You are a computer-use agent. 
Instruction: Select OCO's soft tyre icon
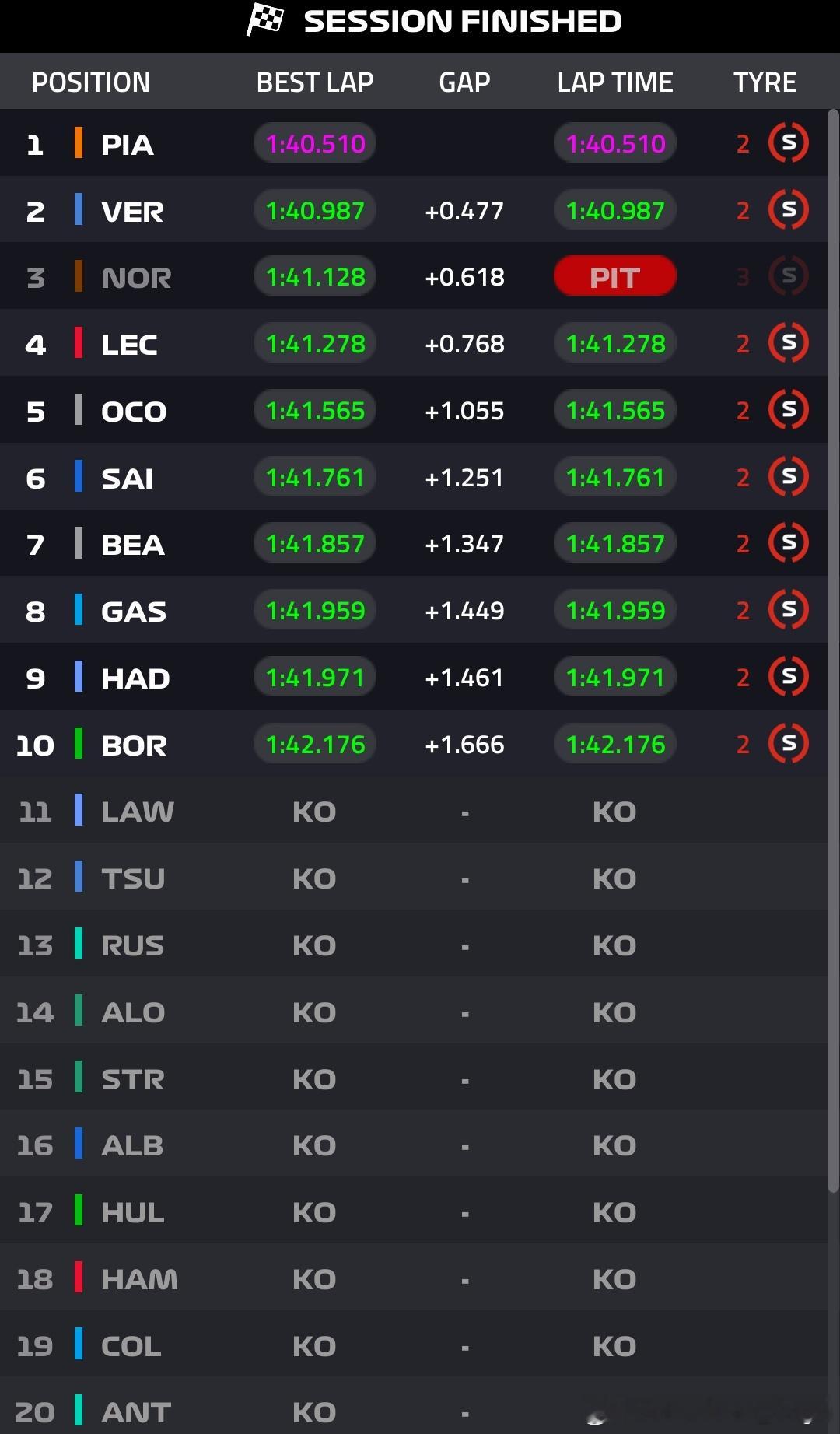(789, 409)
